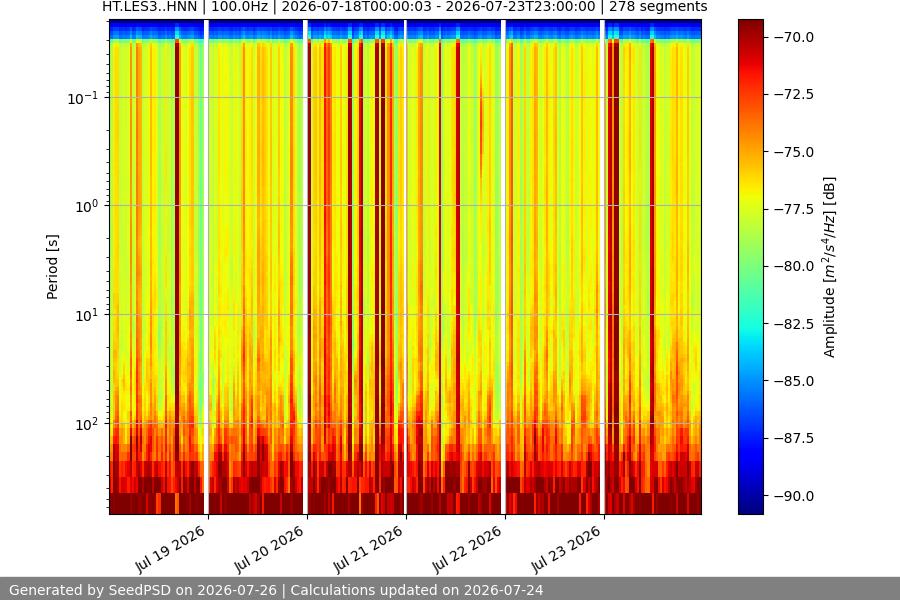Select the 'Jul 21 2026' x-axis label
Image resolution: width=900 pixels, height=600 pixels.
pyautogui.click(x=368, y=549)
